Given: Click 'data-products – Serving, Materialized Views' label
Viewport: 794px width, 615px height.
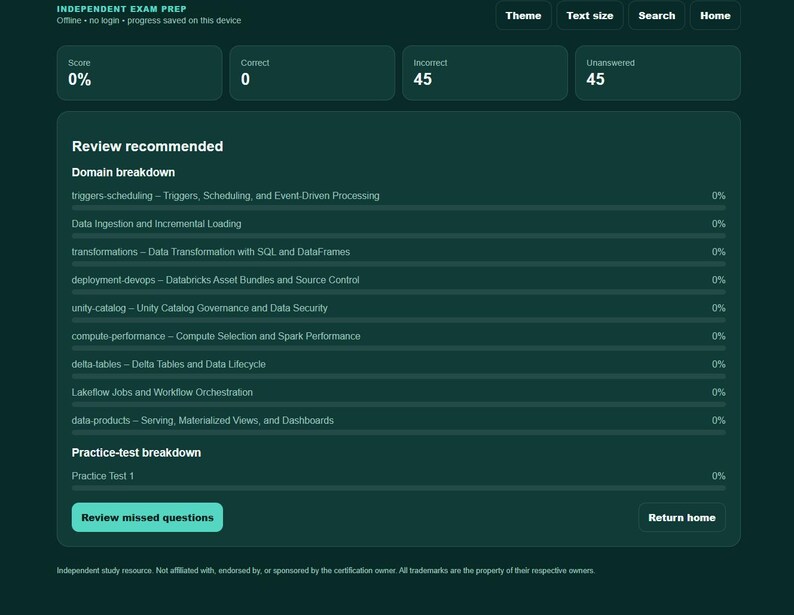Looking at the screenshot, I should click(203, 420).
